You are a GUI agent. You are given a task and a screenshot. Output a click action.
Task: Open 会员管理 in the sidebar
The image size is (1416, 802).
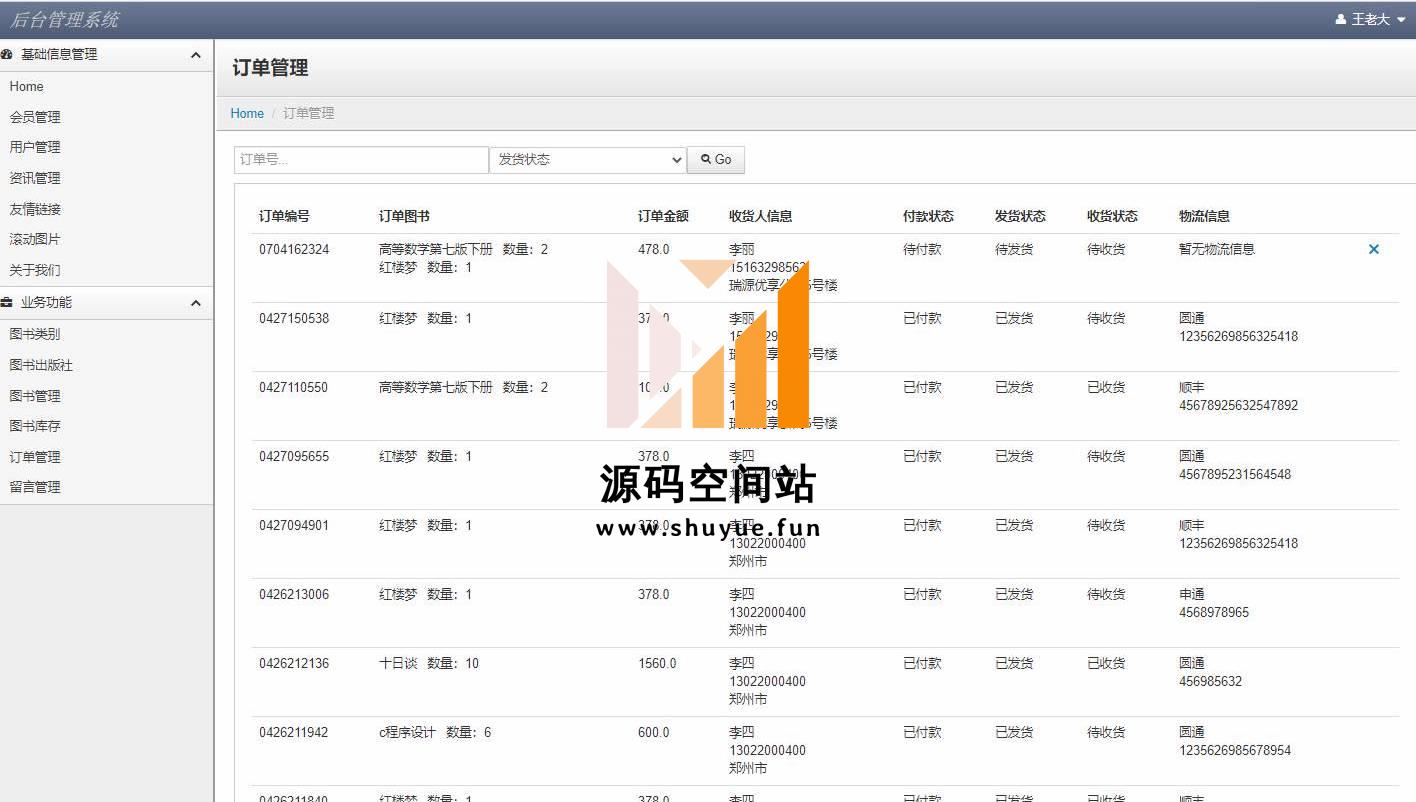[35, 117]
